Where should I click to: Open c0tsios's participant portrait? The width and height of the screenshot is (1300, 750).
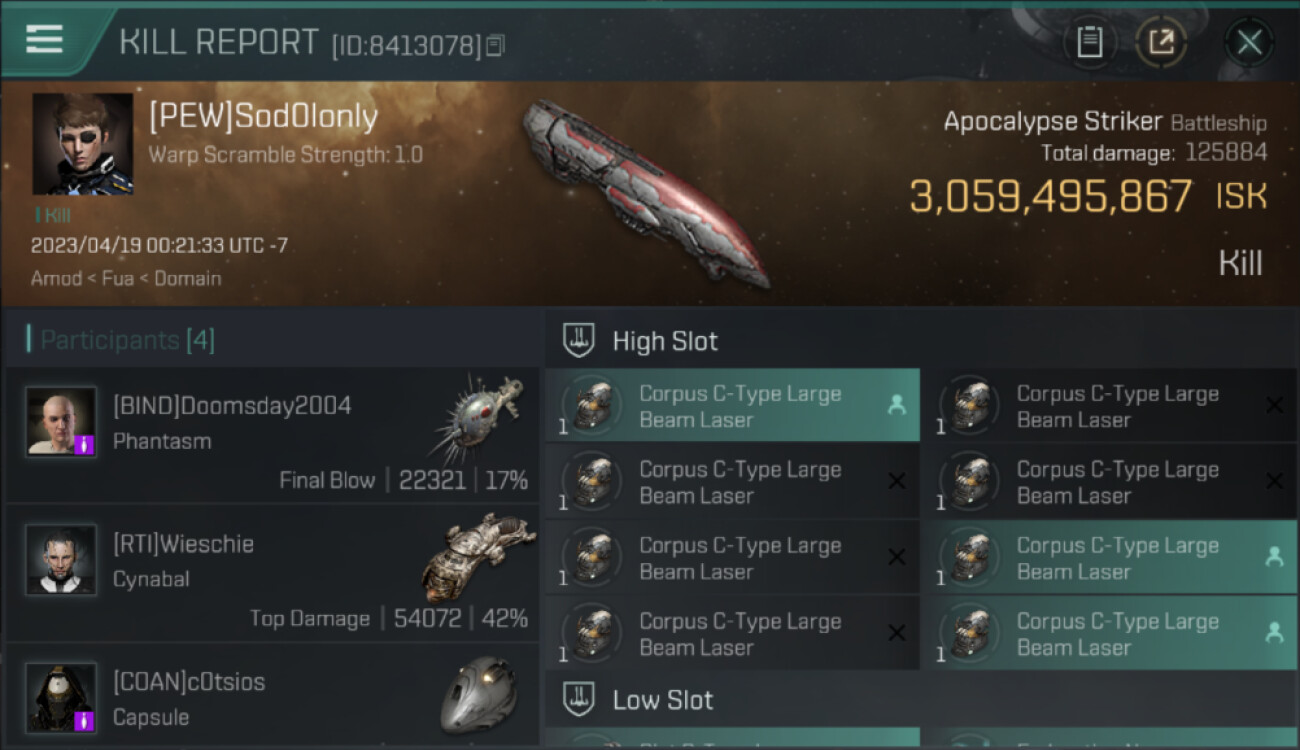(x=62, y=698)
